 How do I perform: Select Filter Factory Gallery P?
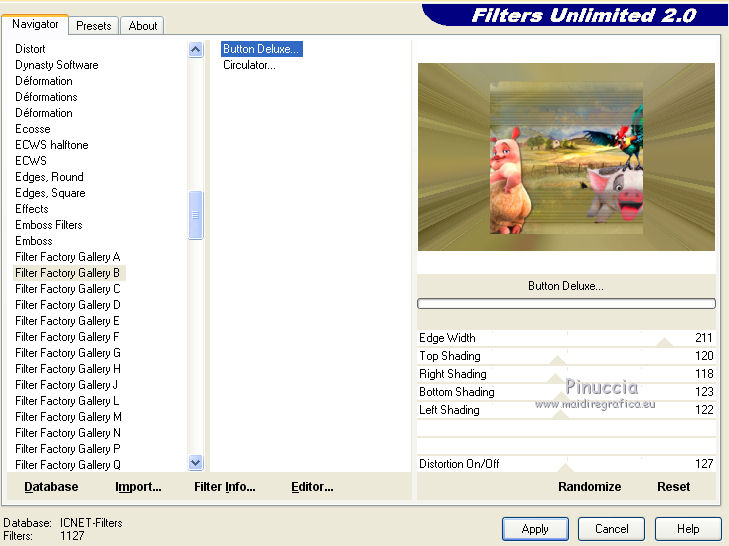click(68, 449)
